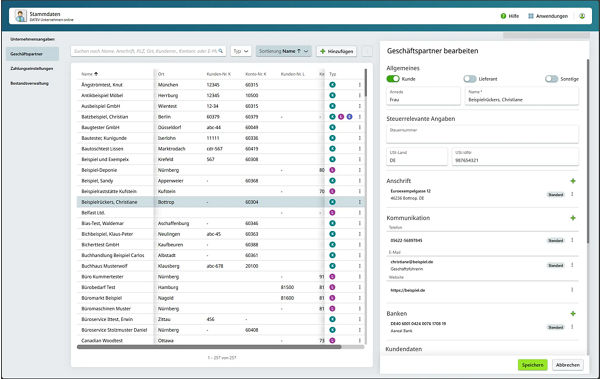Select the row Buchhandlung Beispiel Carlos
Image resolution: width=600 pixels, height=379 pixels.
pyautogui.click(x=220, y=255)
